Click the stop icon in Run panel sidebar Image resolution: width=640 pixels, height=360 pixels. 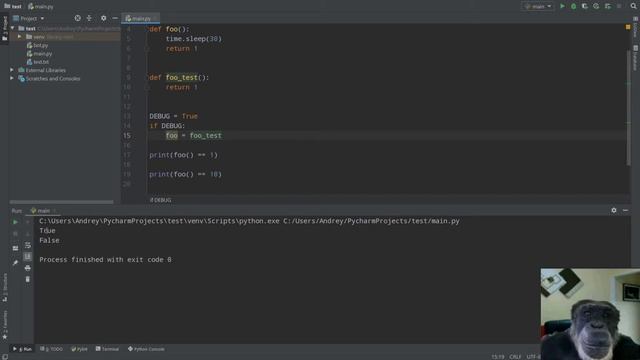pyautogui.click(x=15, y=234)
